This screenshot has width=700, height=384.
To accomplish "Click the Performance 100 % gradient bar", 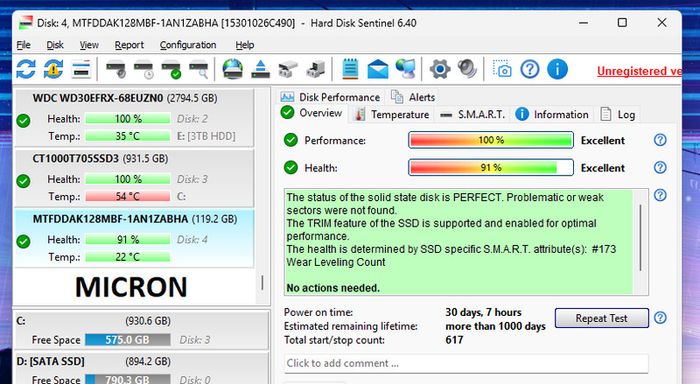I will click(491, 140).
